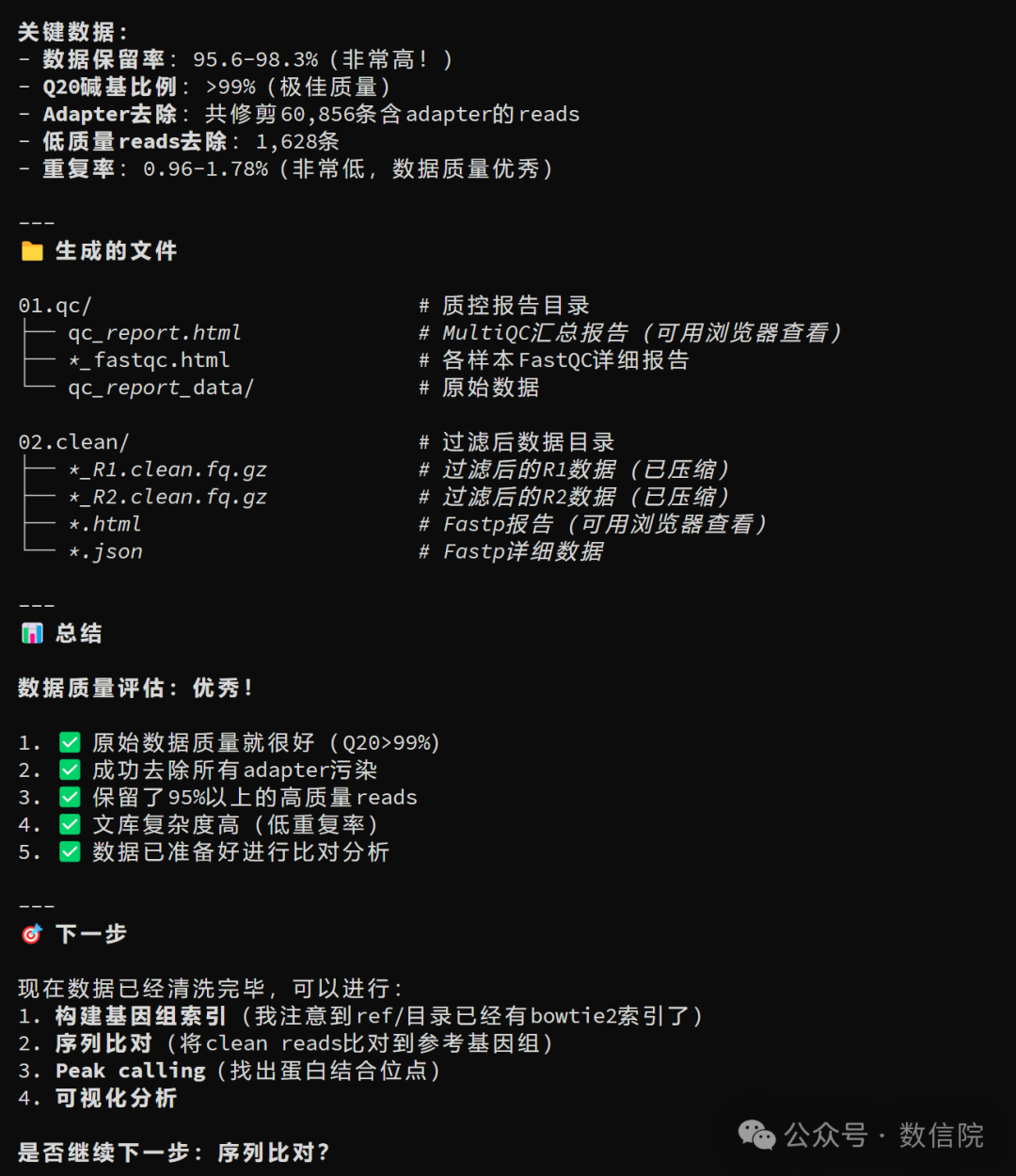Click the bar chart icon beside 总结
The width and height of the screenshot is (1016, 1176).
pos(32,633)
